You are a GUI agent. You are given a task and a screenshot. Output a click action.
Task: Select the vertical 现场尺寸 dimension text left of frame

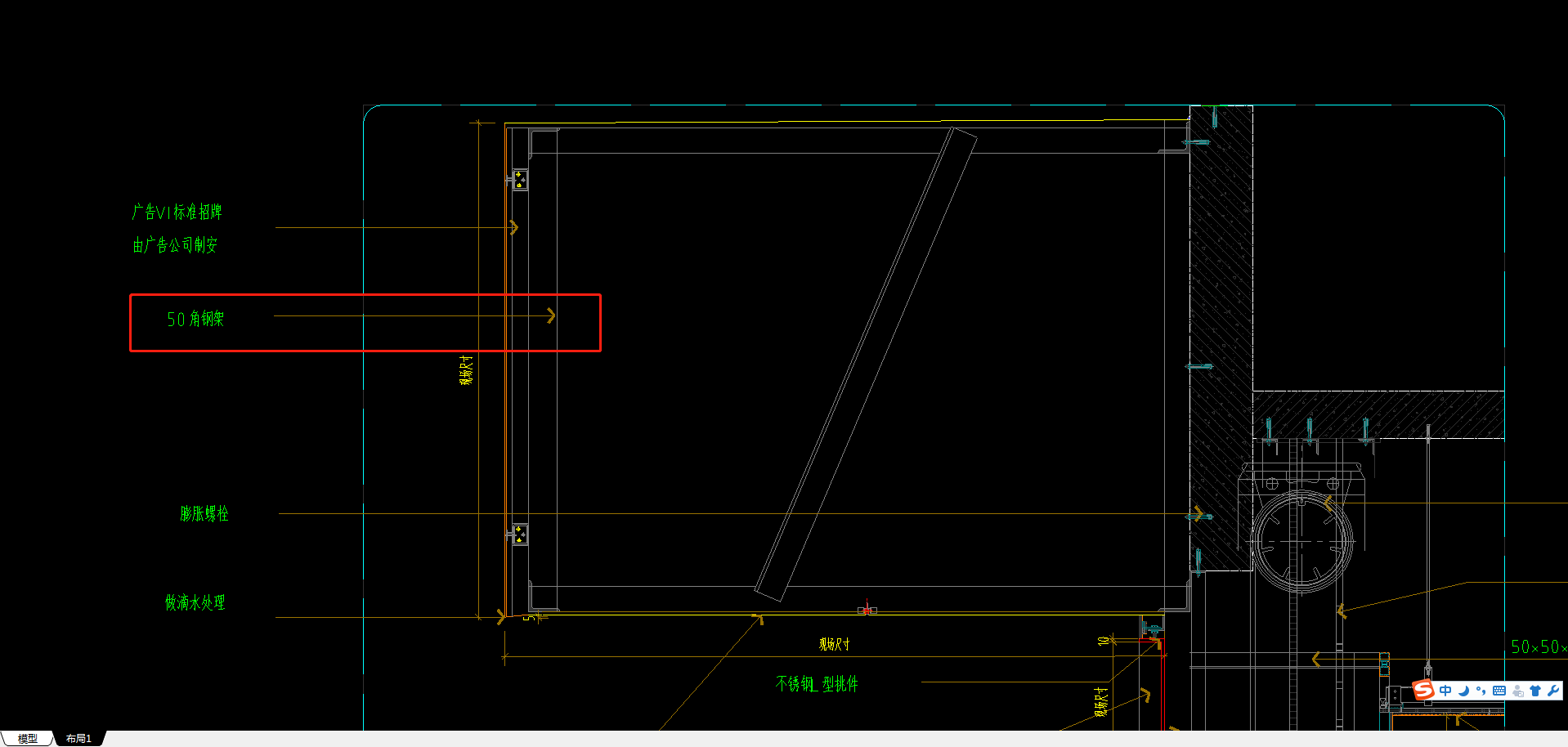pos(466,370)
